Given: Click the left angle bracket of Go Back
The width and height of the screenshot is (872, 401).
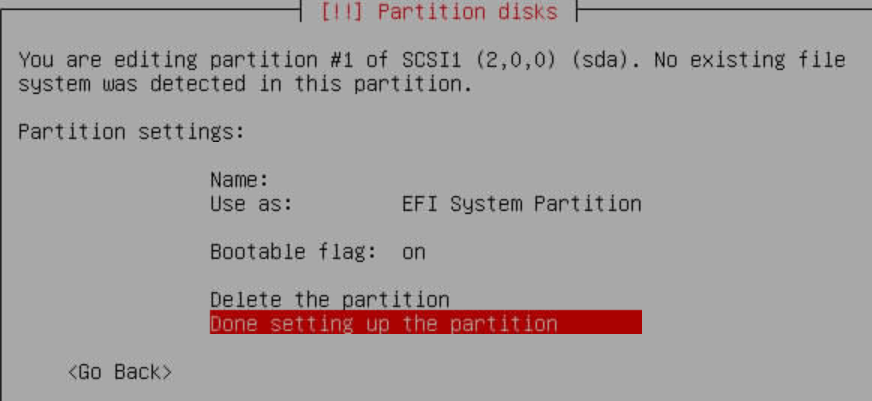Looking at the screenshot, I should [72, 372].
